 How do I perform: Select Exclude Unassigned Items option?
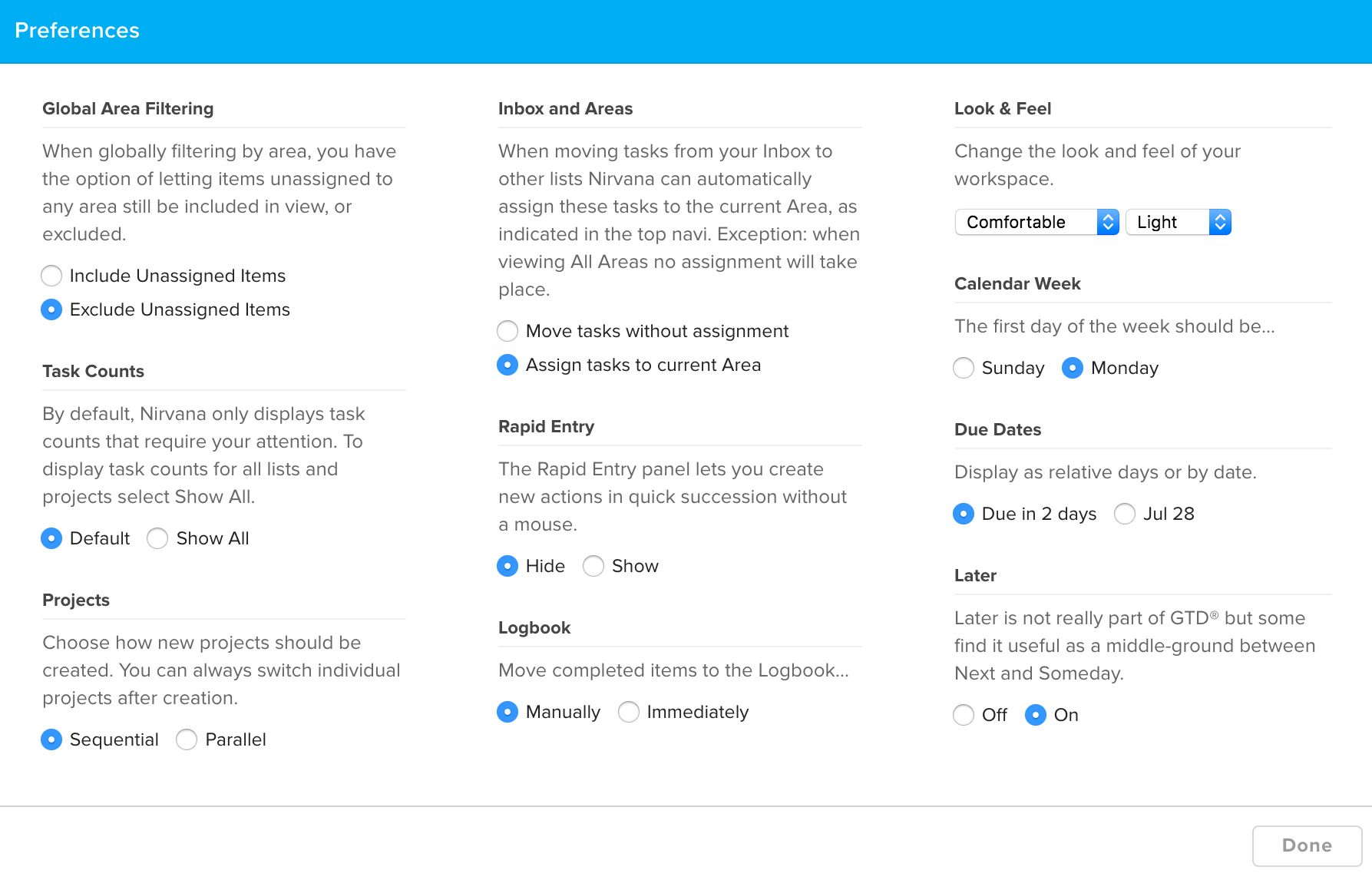point(51,309)
